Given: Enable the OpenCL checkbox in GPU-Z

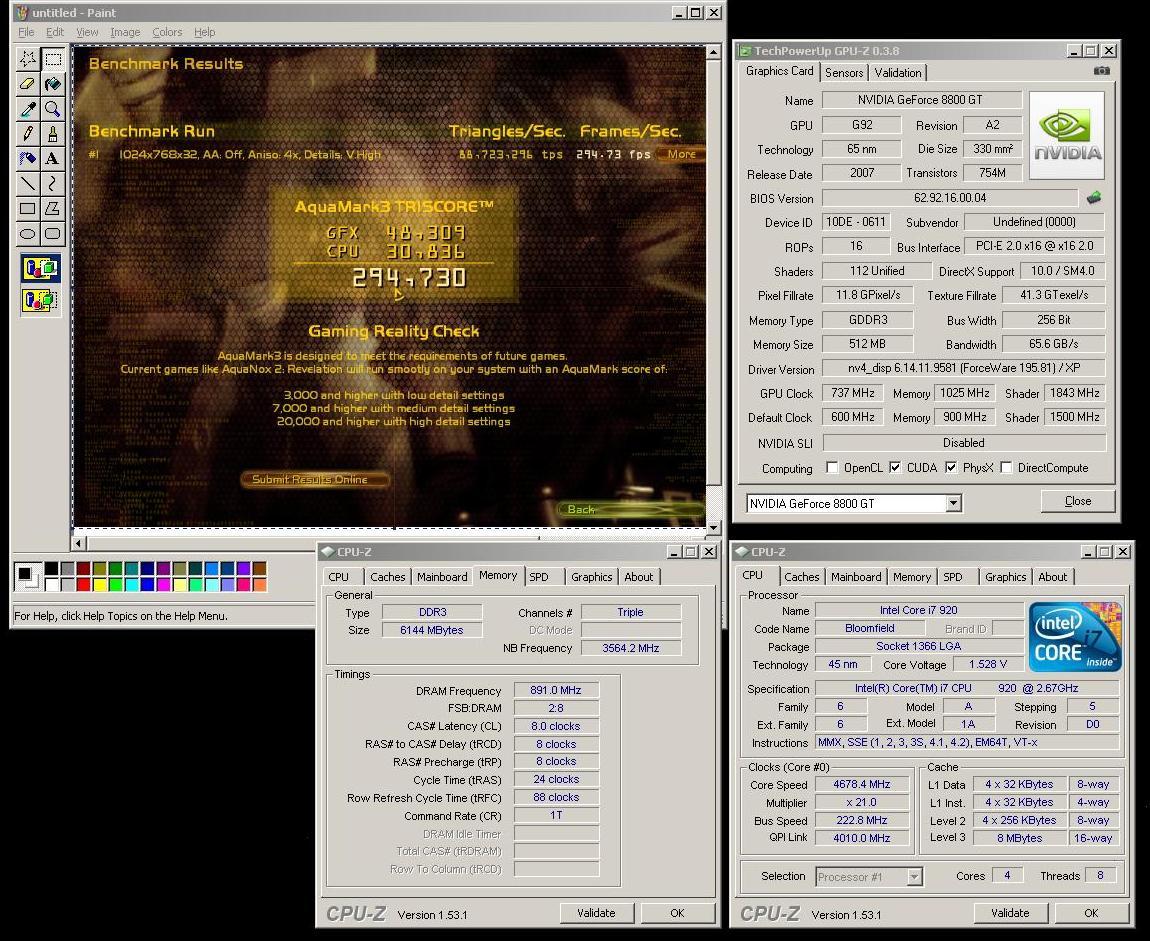Looking at the screenshot, I should pyautogui.click(x=832, y=467).
